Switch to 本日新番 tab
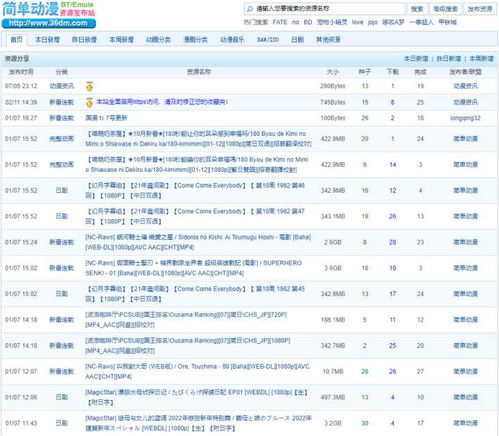This screenshot has height=436, width=499. point(47,40)
